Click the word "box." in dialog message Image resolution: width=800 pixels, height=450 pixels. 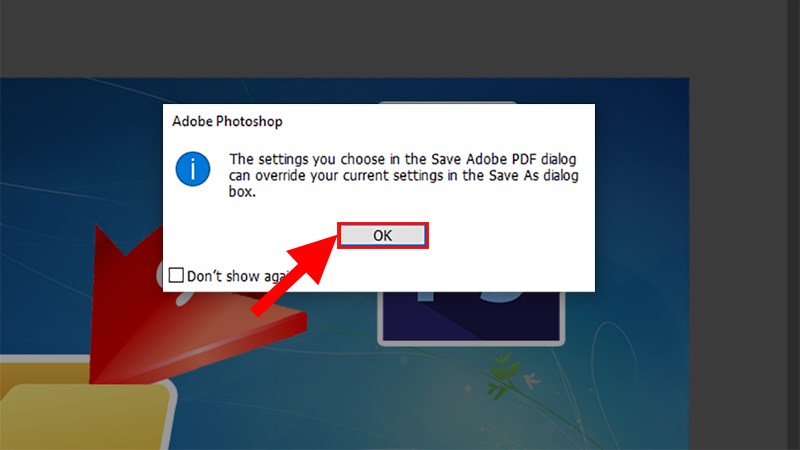click(242, 192)
